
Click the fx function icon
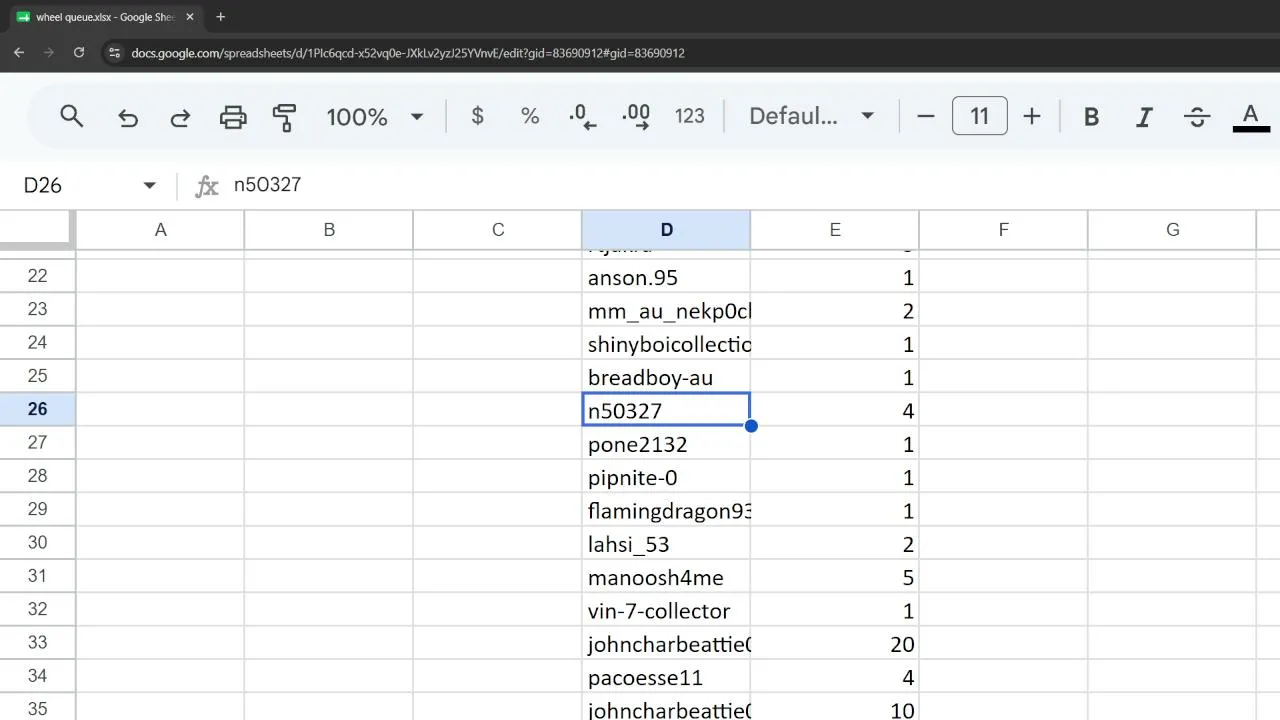pos(207,185)
